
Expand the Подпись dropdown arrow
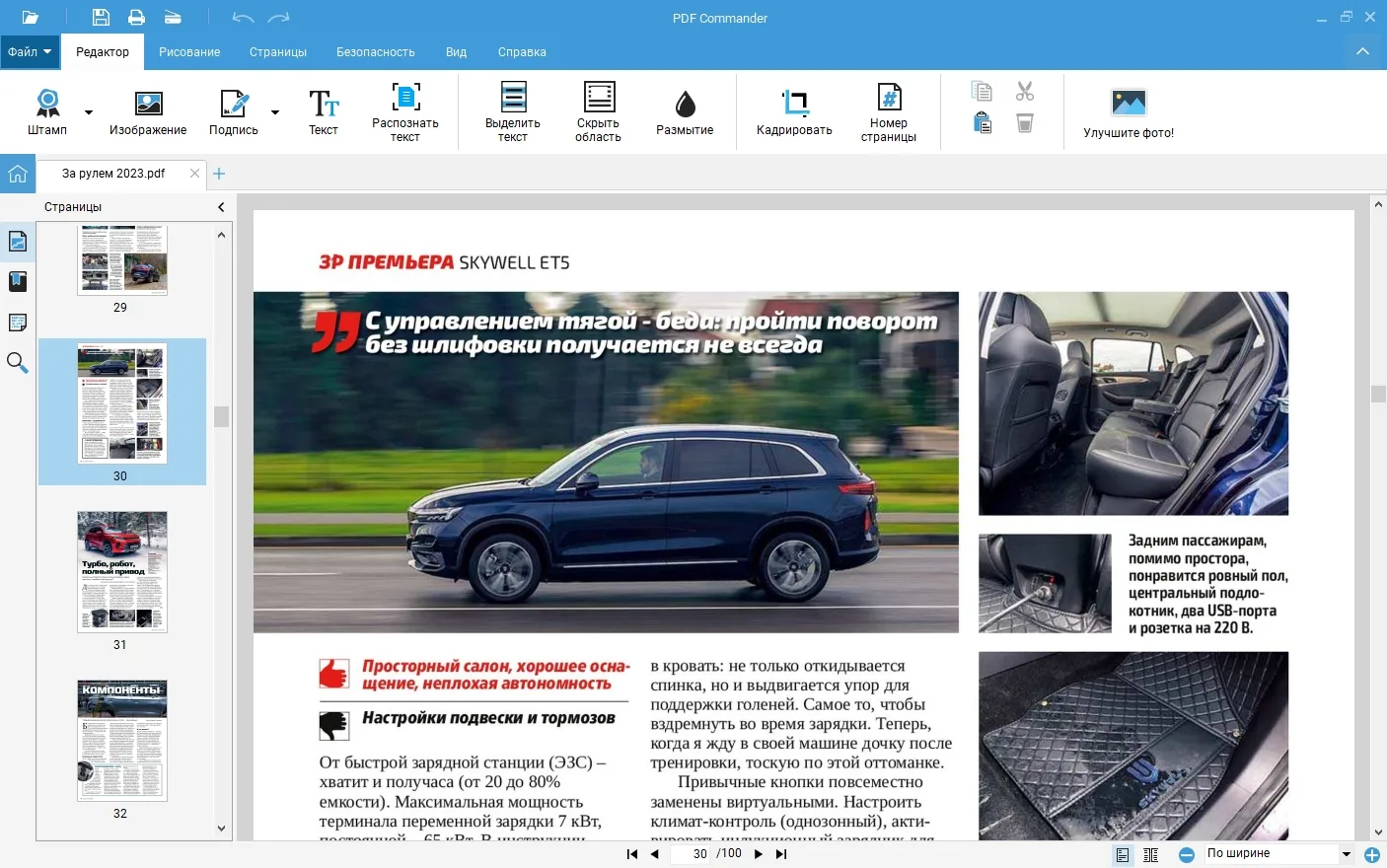(x=275, y=112)
